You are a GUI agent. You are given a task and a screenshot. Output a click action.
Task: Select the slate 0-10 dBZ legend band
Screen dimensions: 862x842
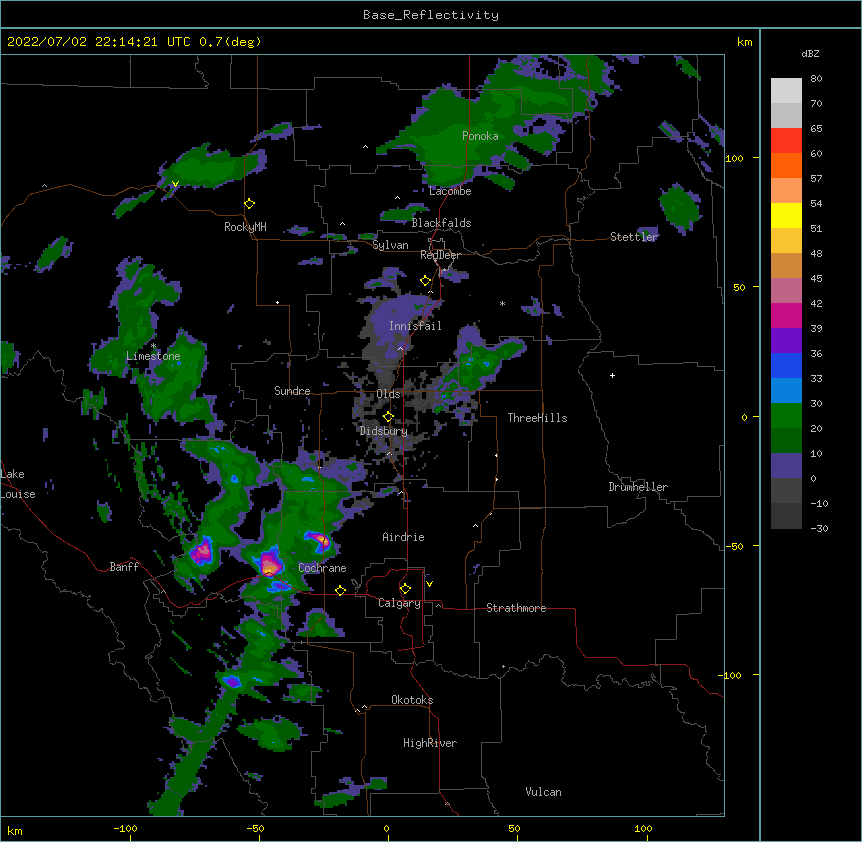[786, 466]
